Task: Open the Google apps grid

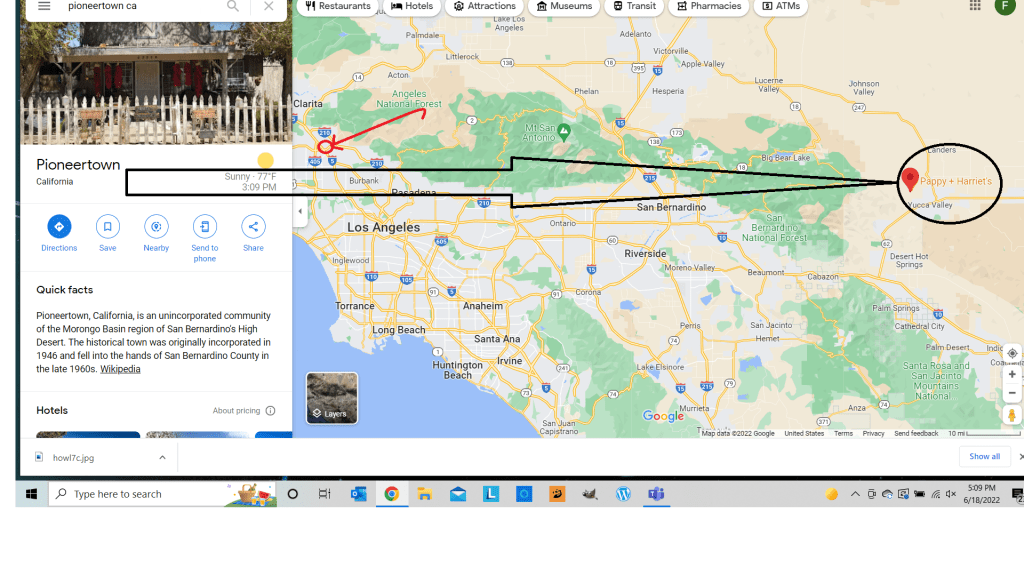Action: [x=975, y=6]
